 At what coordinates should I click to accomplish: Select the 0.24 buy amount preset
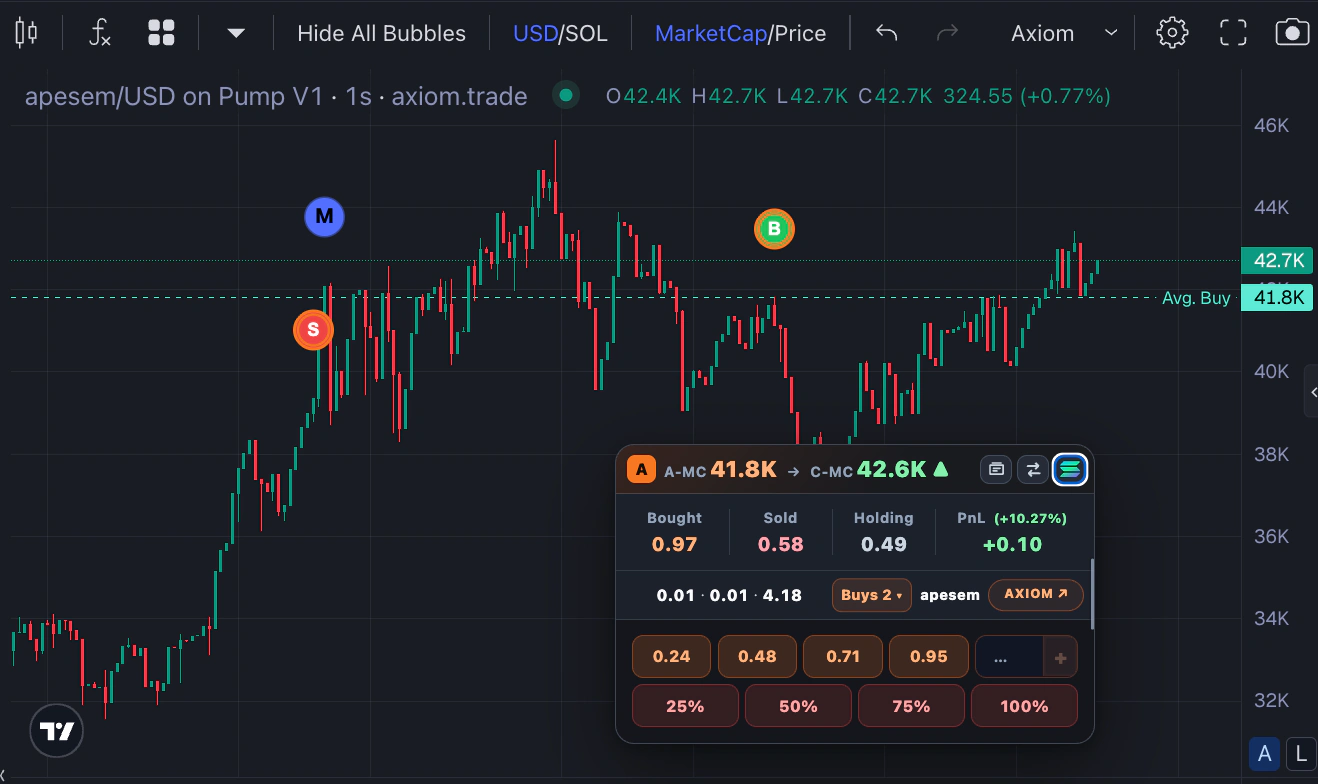point(672,657)
